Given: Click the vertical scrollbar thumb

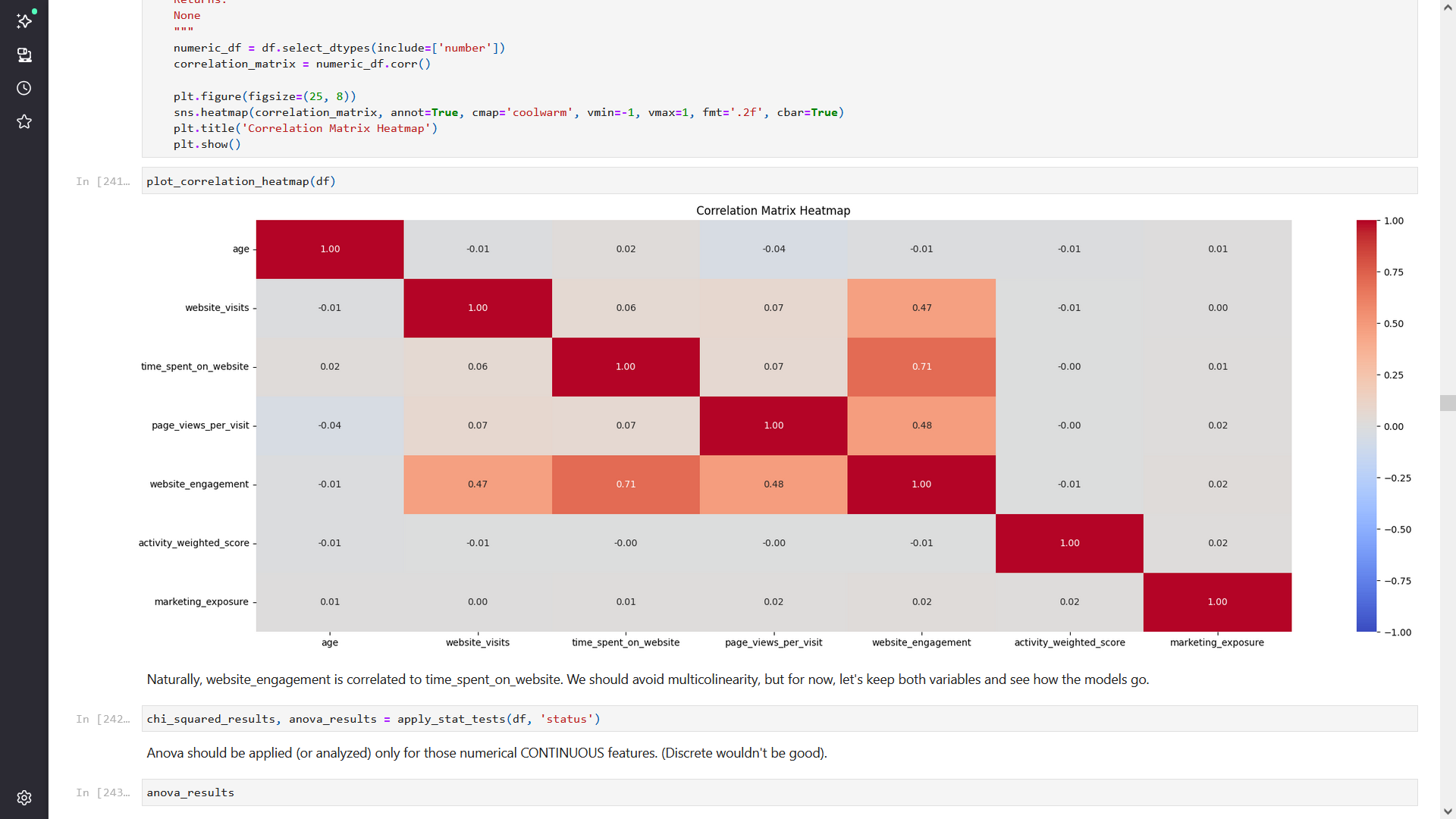Looking at the screenshot, I should coord(1448,403).
